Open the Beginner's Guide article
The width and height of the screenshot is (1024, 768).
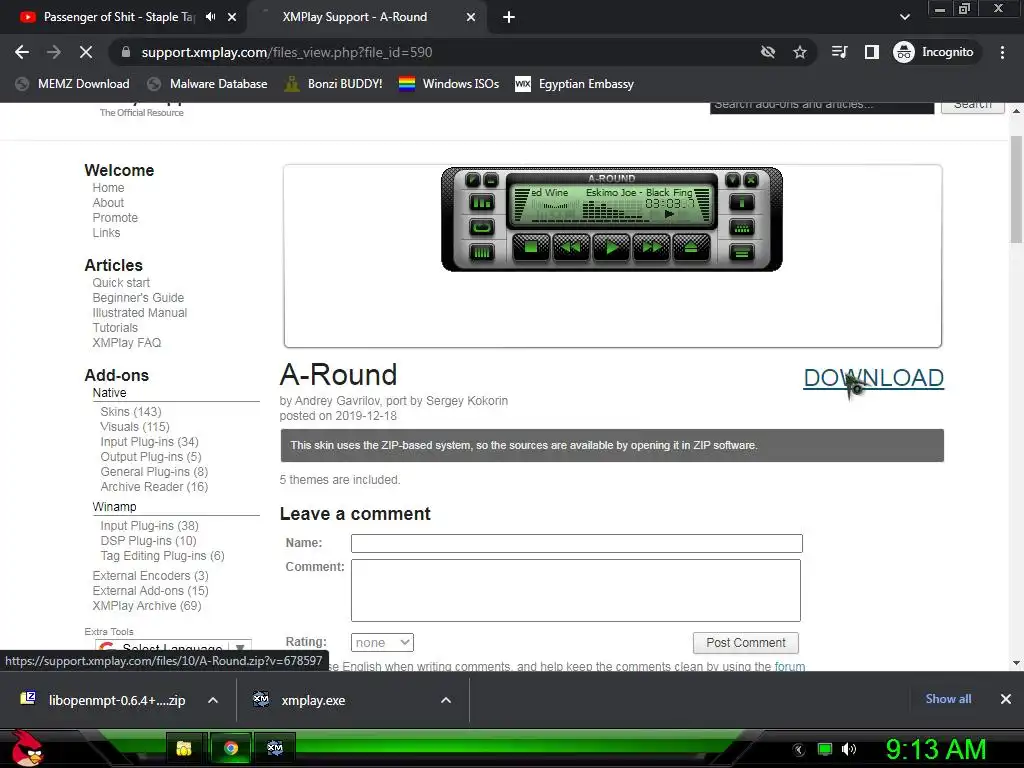tap(138, 298)
